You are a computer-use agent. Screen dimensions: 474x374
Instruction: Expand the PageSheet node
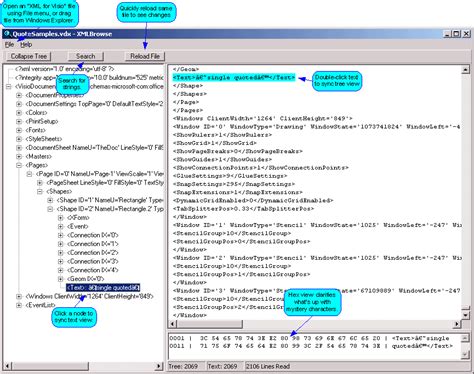[x=40, y=183]
